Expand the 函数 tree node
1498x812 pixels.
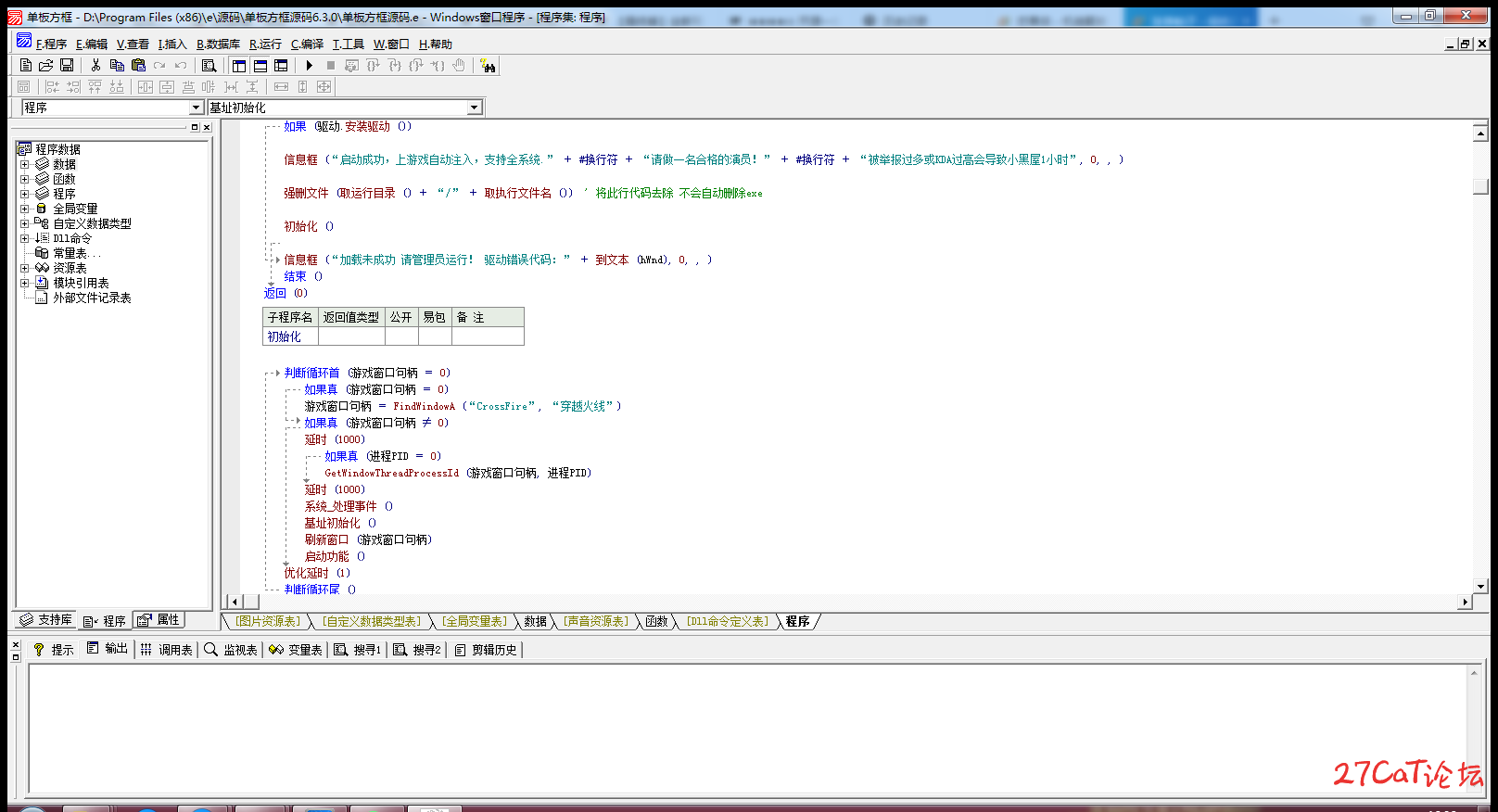pyautogui.click(x=24, y=179)
